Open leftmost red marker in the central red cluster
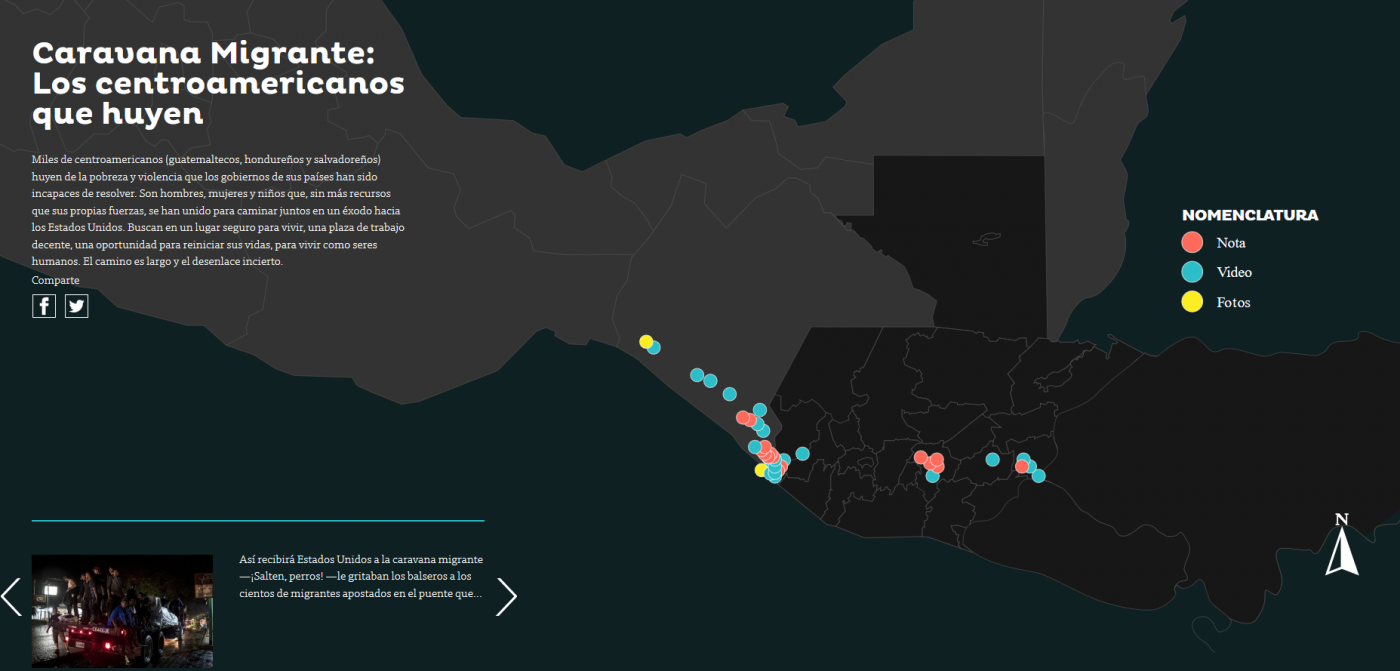The height and width of the screenshot is (671, 1400). coord(921,457)
